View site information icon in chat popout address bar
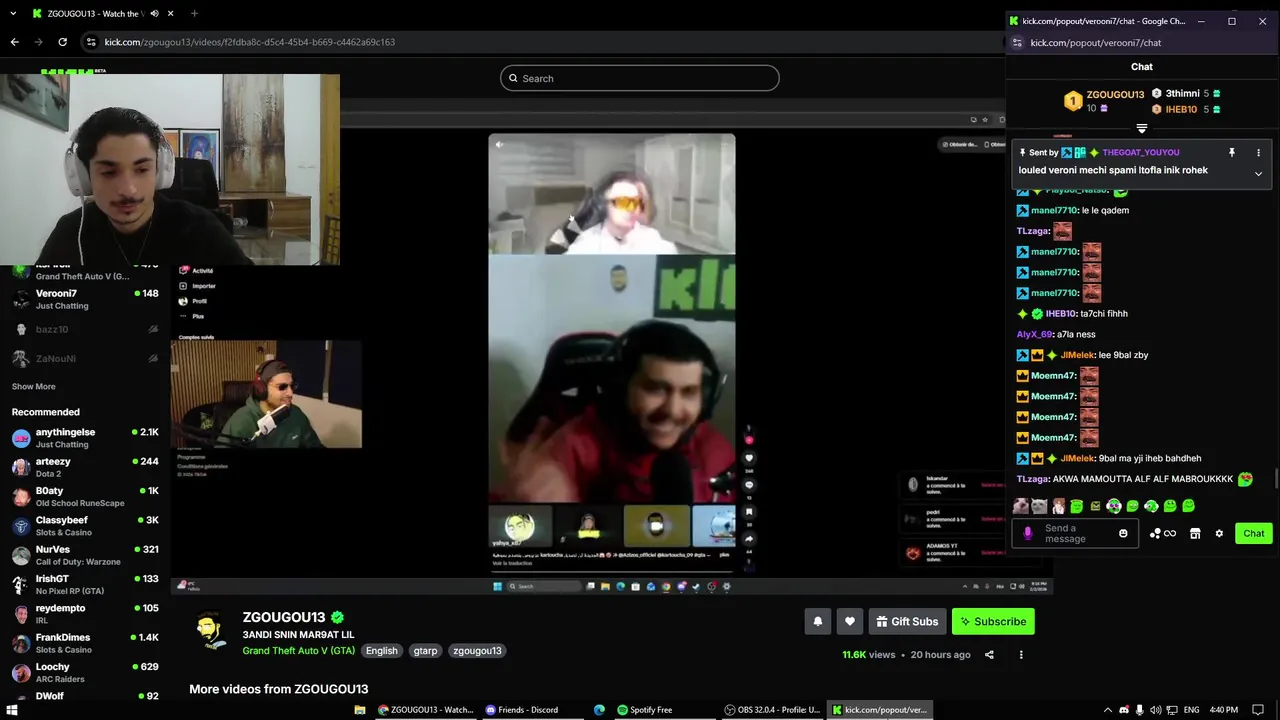 (1017, 43)
